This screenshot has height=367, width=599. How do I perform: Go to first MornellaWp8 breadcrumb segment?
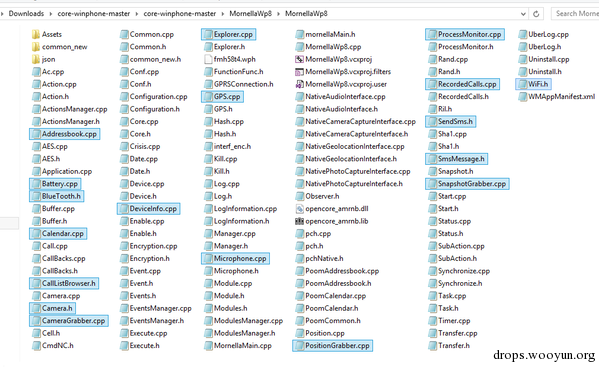[251, 14]
